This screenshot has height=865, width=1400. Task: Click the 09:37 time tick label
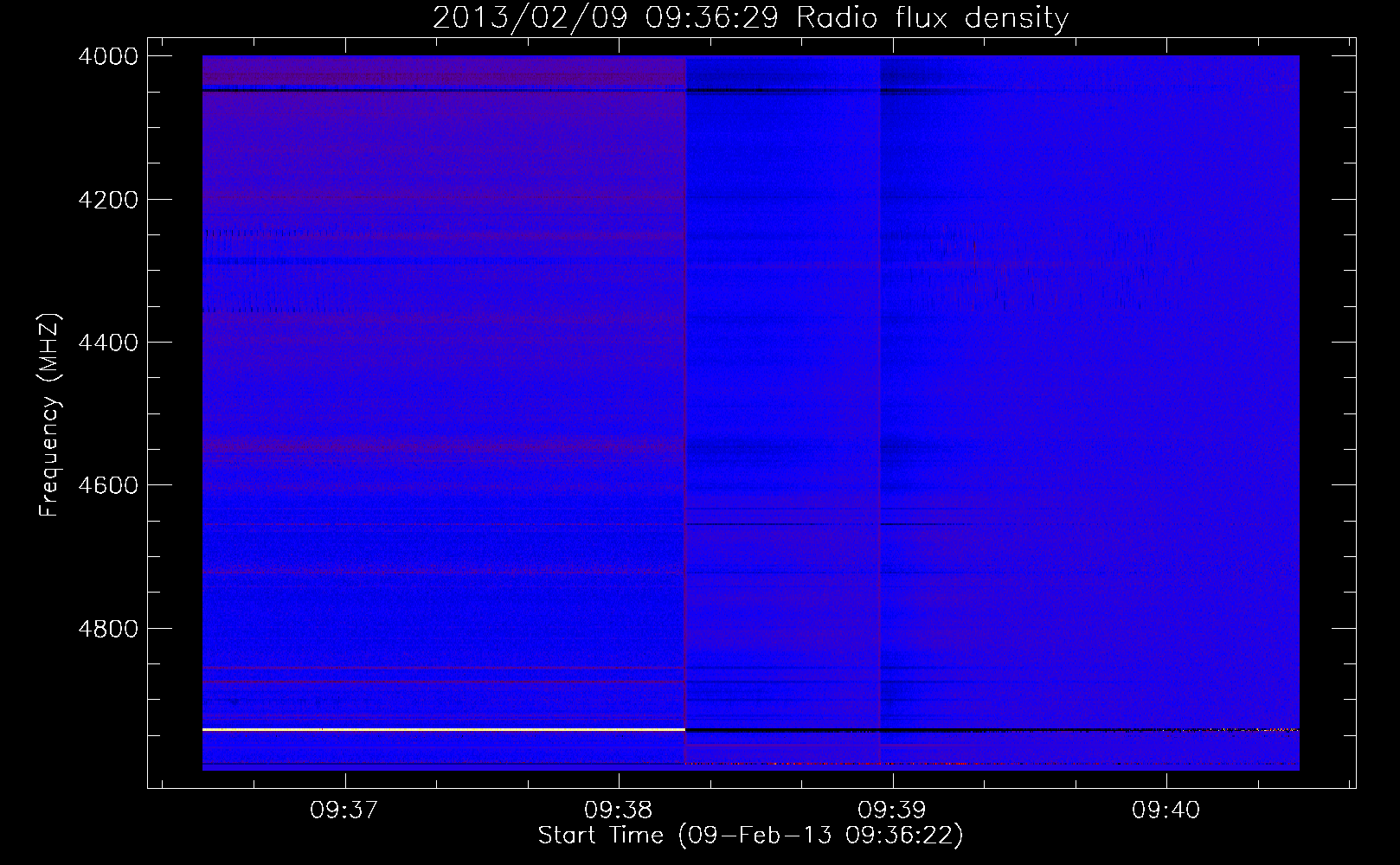tap(344, 811)
